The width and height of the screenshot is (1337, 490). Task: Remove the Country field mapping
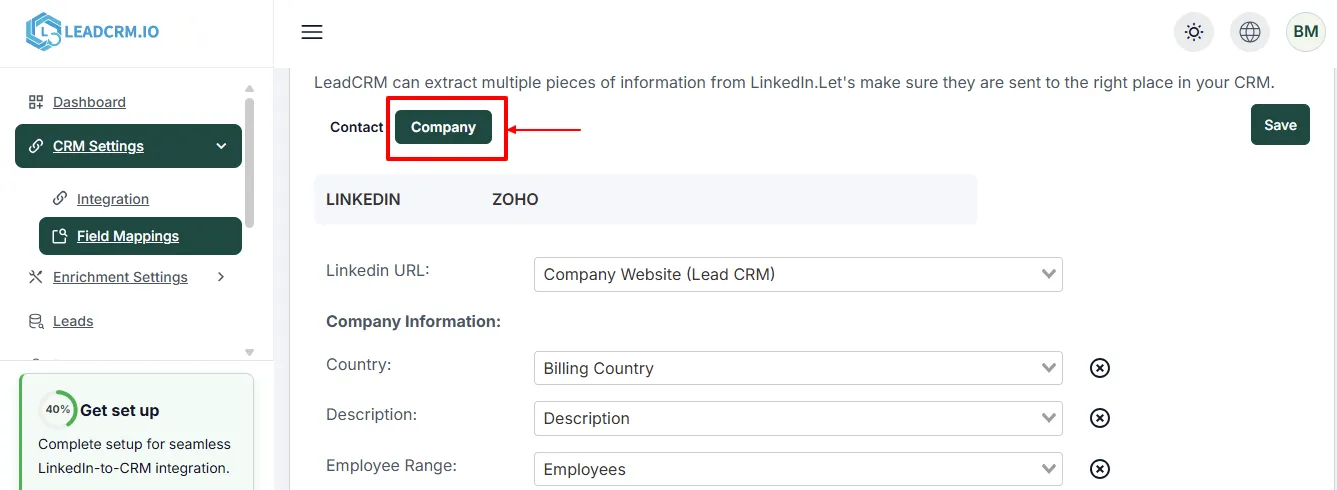pyautogui.click(x=1100, y=368)
